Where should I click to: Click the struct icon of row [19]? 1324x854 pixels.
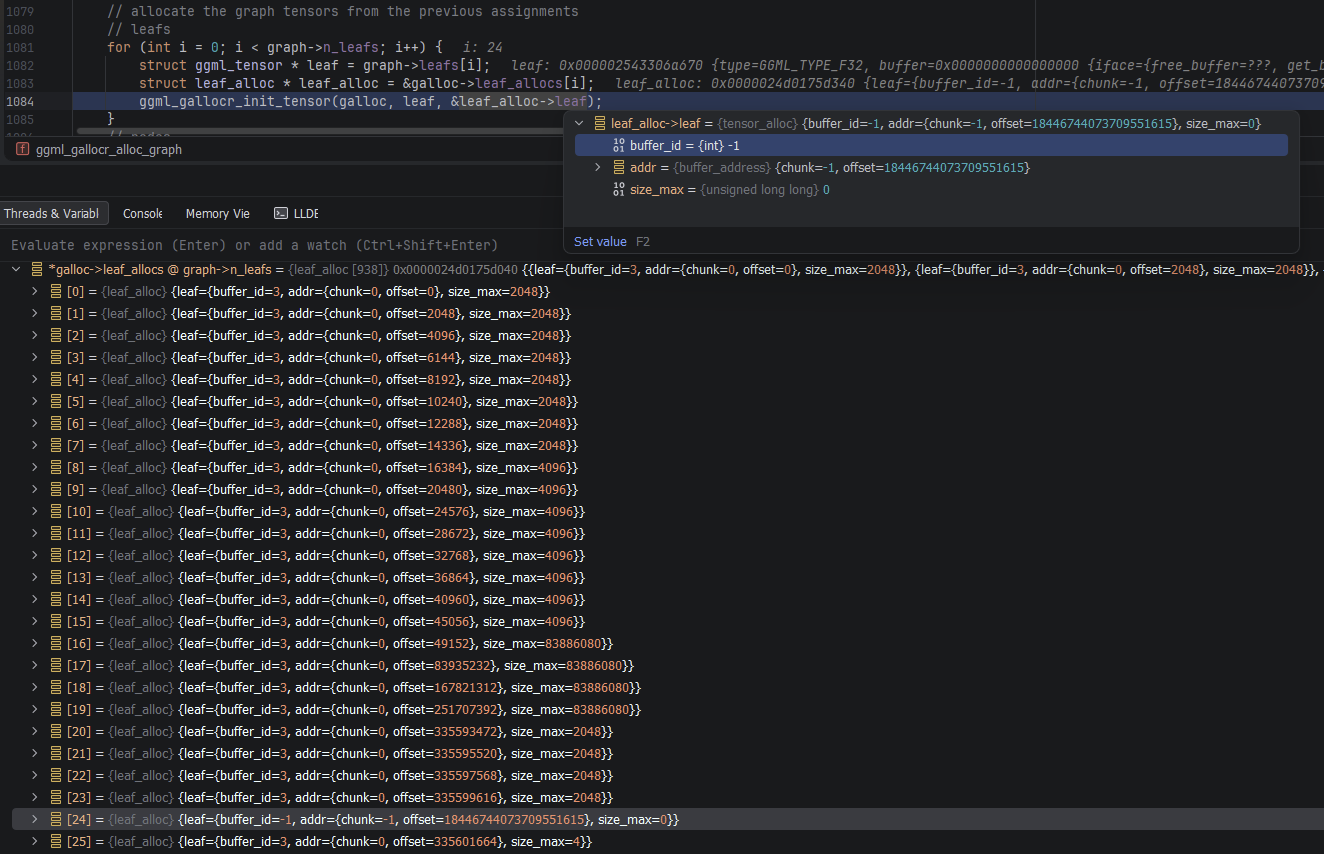point(56,709)
